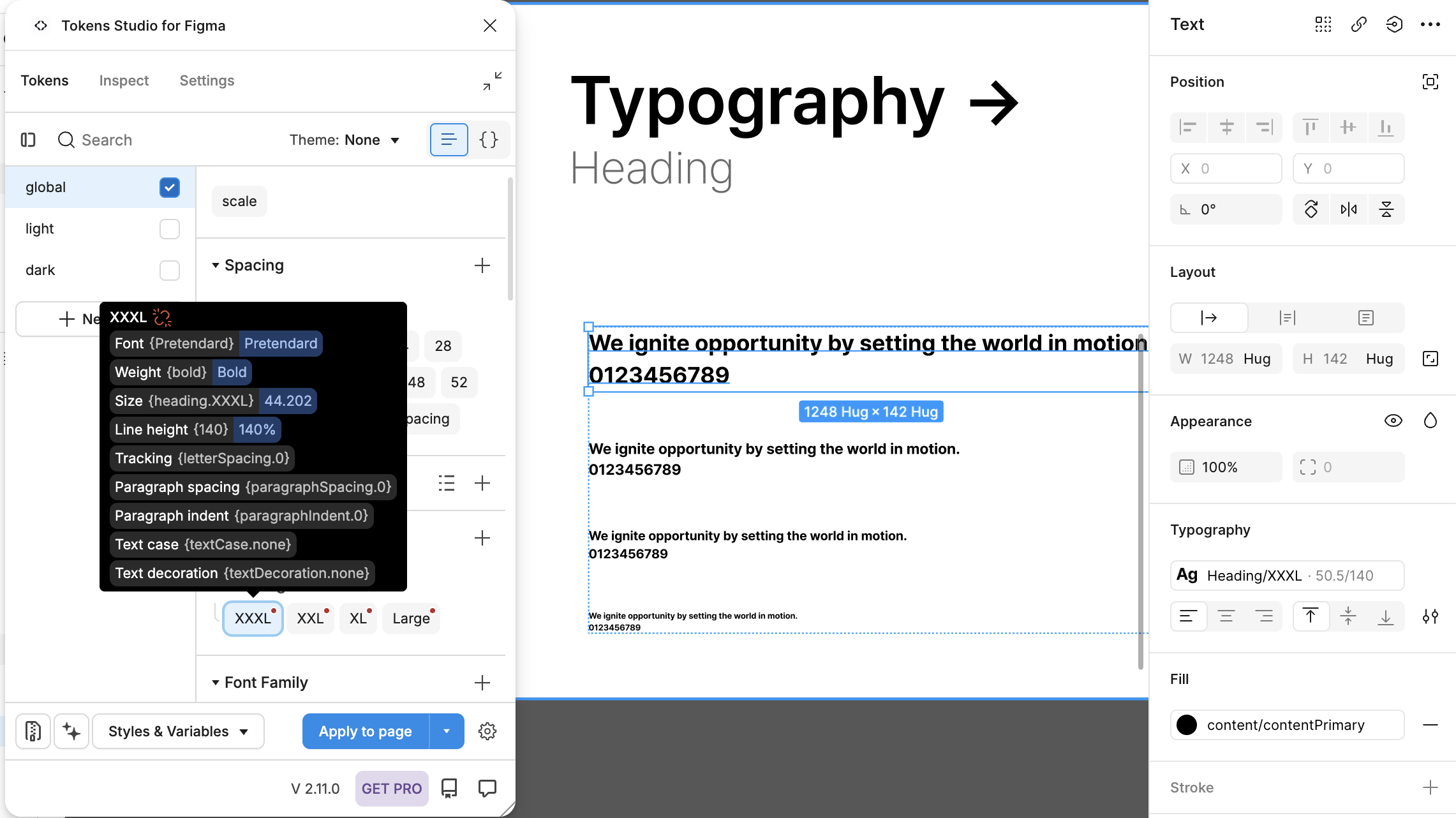Open the Tokens Studio settings gear
Screen dimensions: 1456x818
pyautogui.click(x=487, y=731)
